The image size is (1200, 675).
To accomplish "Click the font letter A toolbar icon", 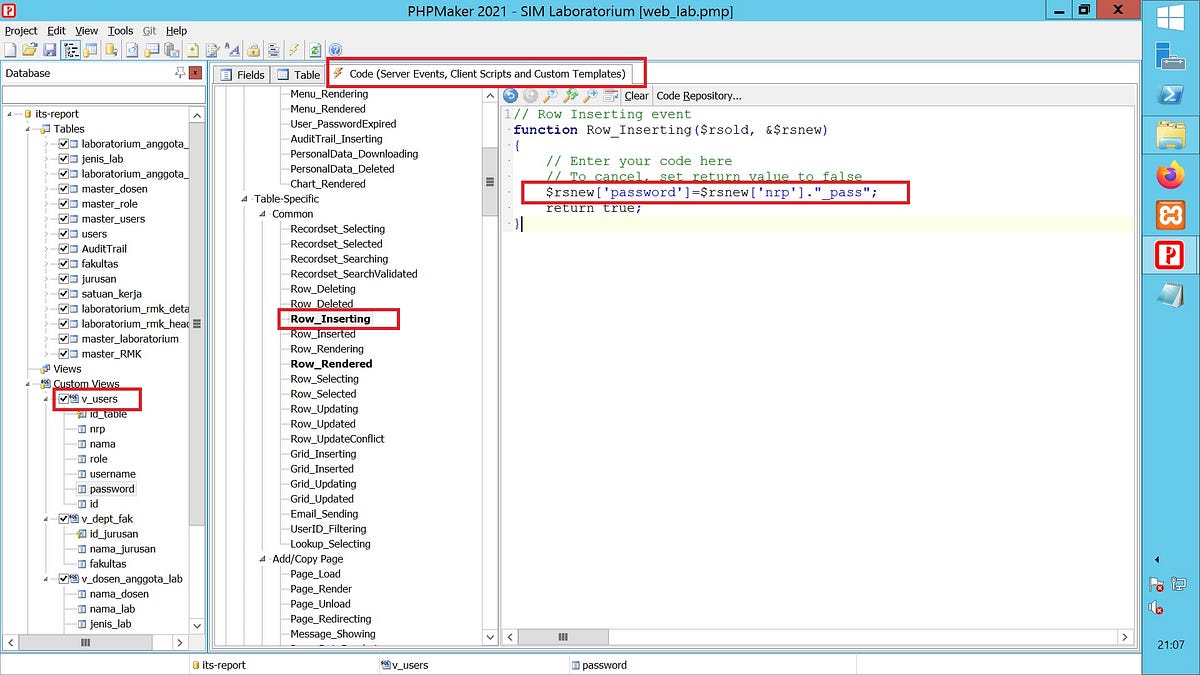I will point(233,50).
